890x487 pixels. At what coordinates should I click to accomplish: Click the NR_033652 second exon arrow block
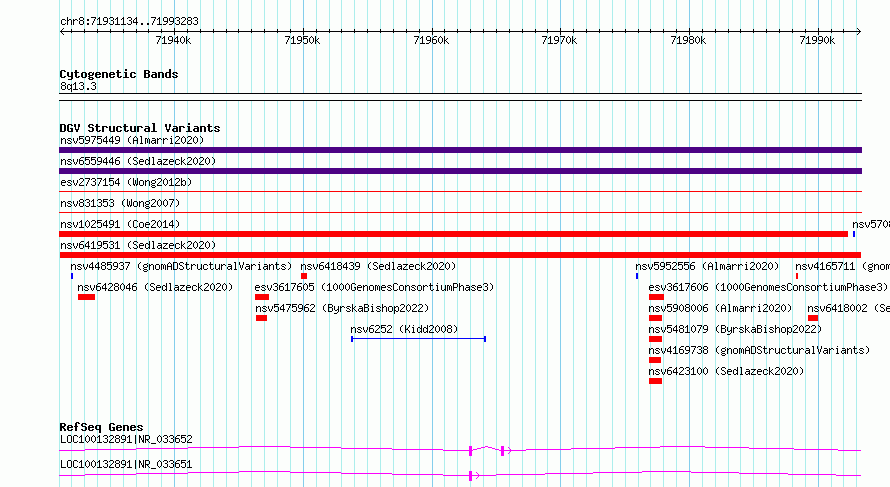pyautogui.click(x=505, y=451)
